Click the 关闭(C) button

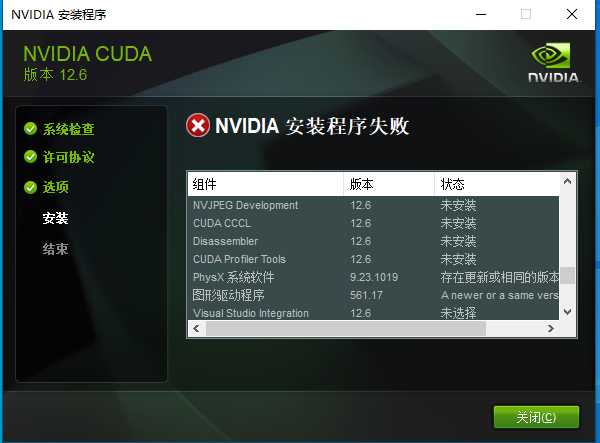tap(536, 417)
